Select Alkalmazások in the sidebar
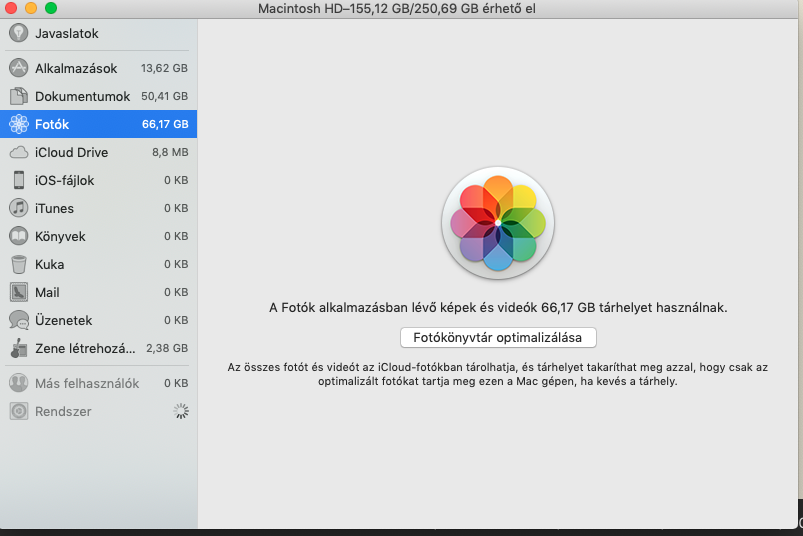Viewport: 803px width, 536px height. click(98, 68)
